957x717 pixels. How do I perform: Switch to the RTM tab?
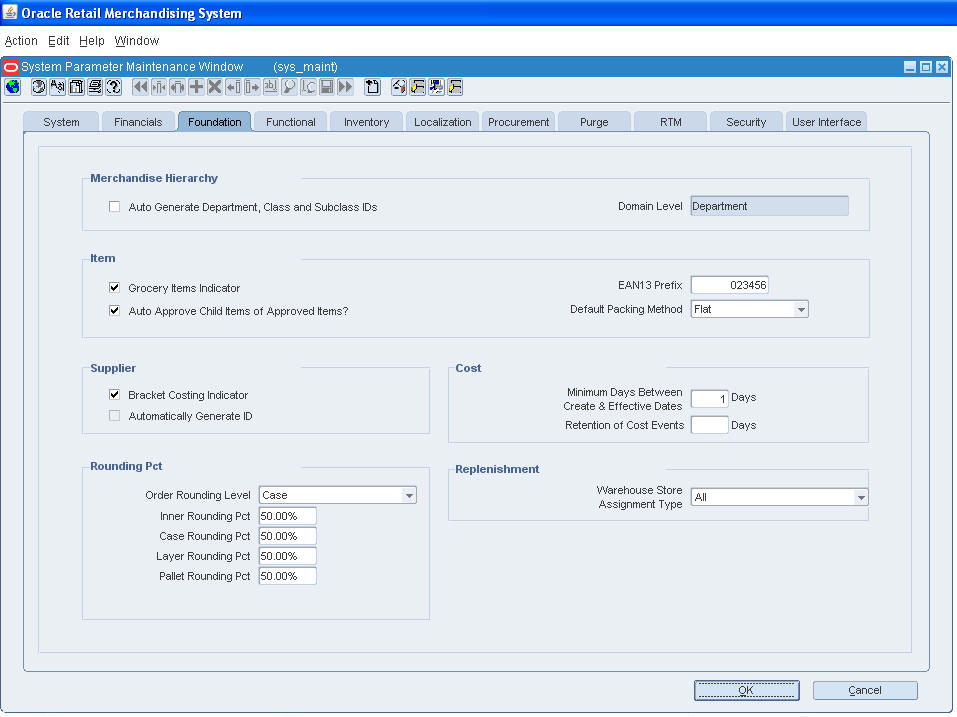point(670,122)
